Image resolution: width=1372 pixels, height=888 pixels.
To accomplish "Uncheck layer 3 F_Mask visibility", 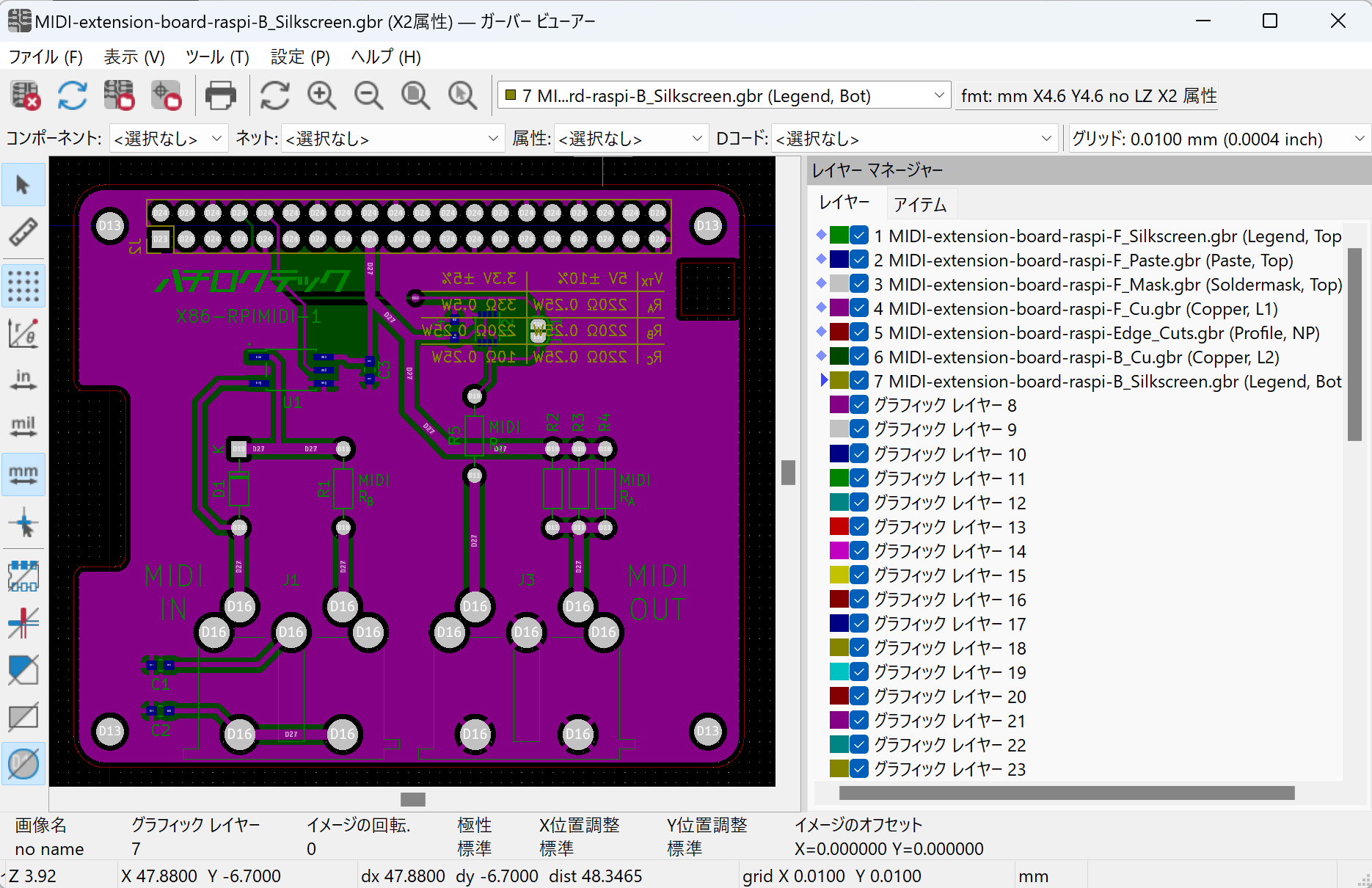I will [x=859, y=284].
